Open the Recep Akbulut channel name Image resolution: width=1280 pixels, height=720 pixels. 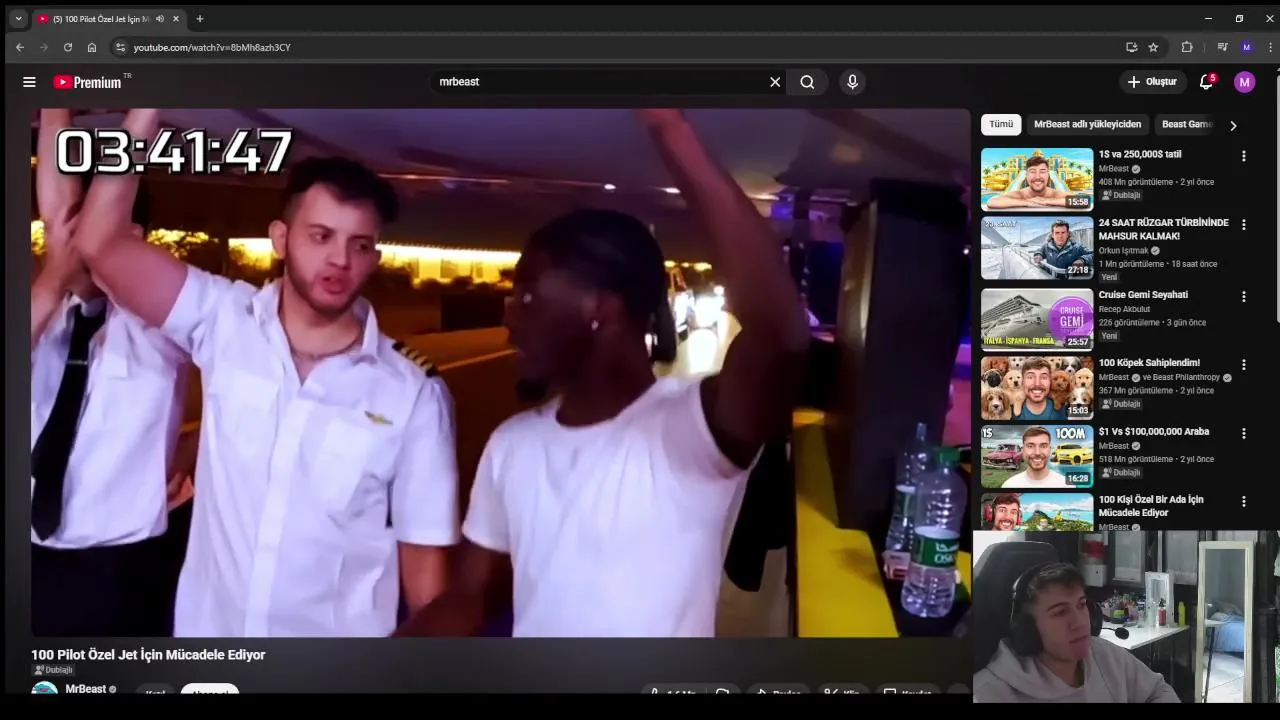(1124, 309)
